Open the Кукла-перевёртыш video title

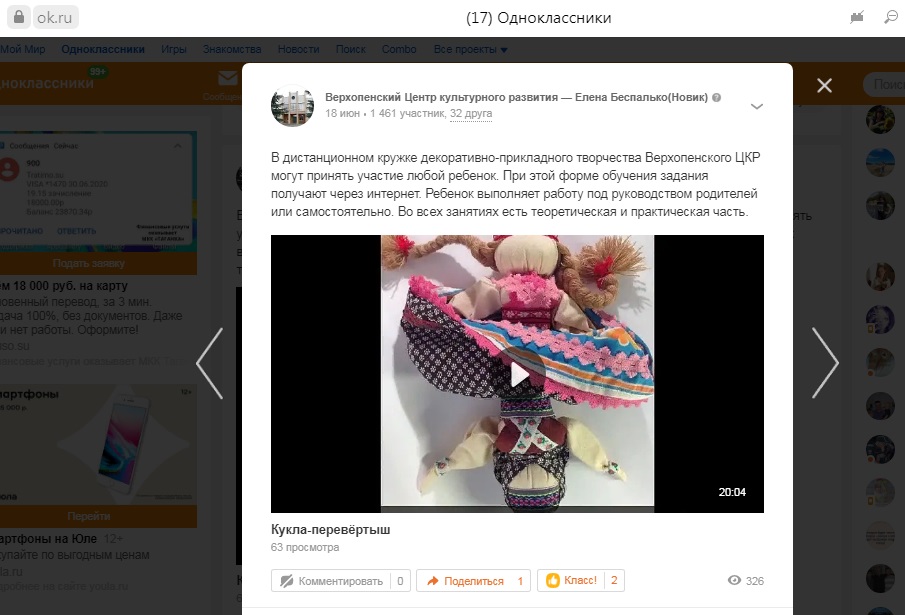coord(331,530)
